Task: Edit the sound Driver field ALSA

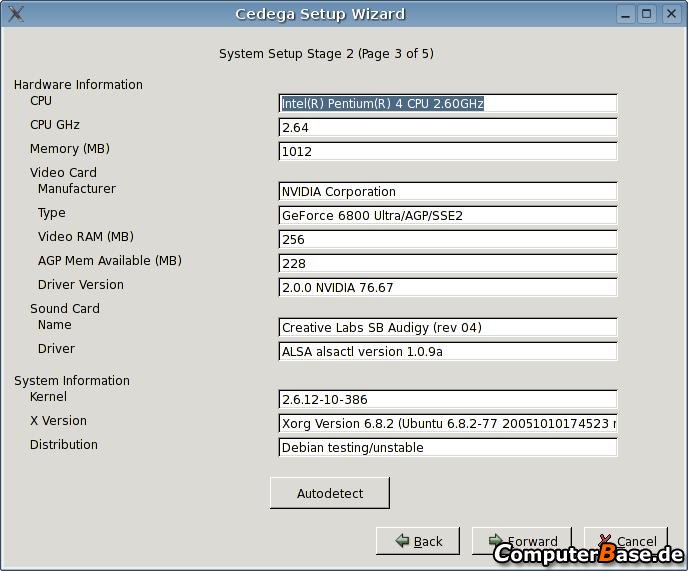Action: click(x=448, y=352)
